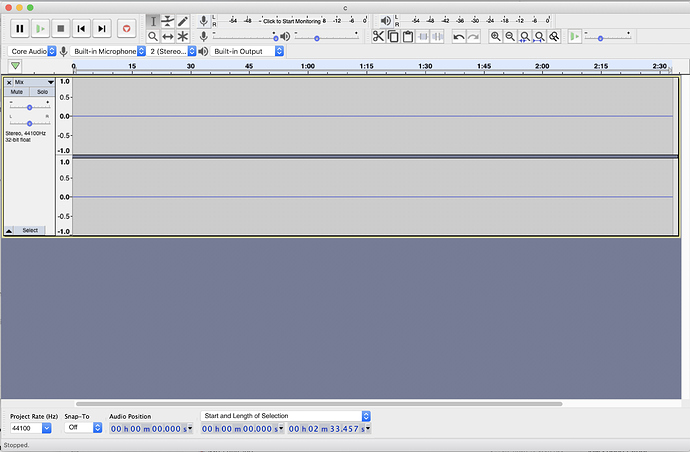The height and width of the screenshot is (452, 690).
Task: Select the Multi-Tool asterisk icon
Action: (183, 37)
